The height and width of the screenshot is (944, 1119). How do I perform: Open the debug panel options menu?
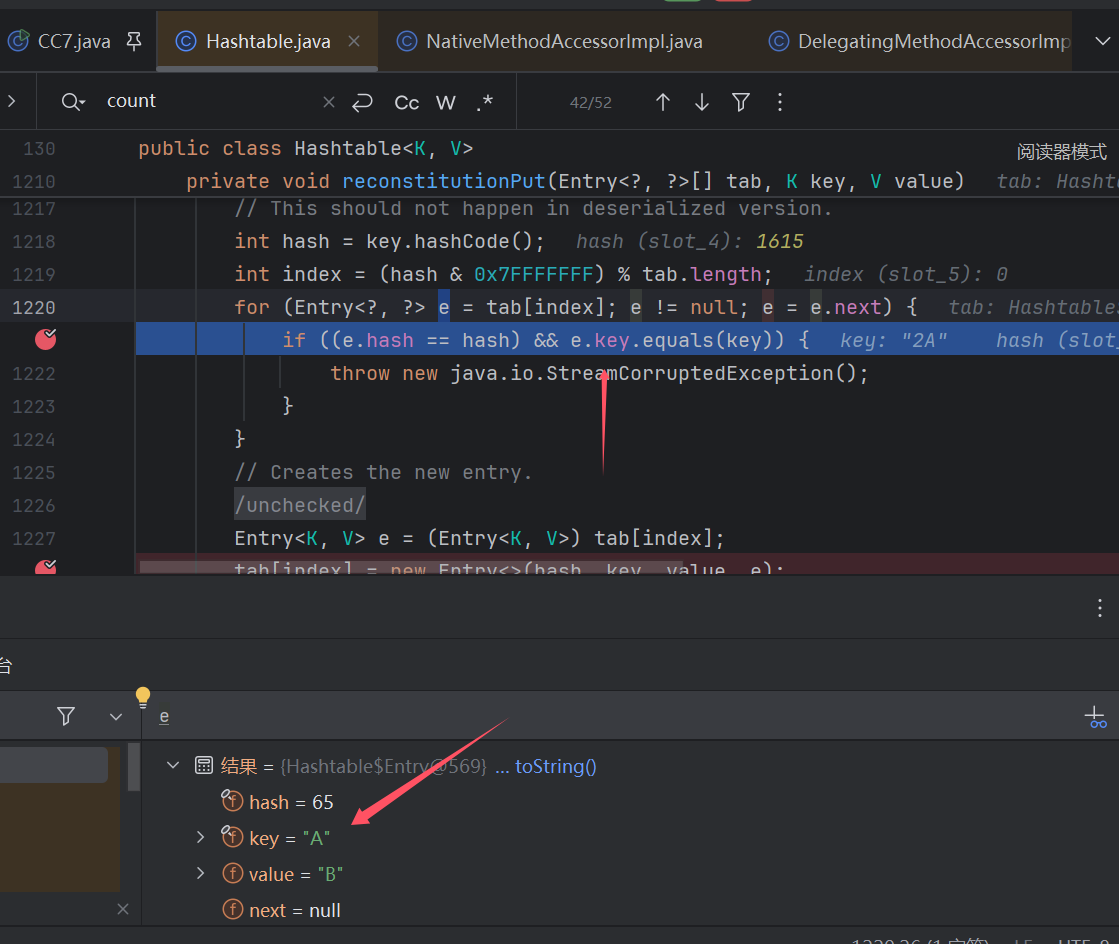pyautogui.click(x=1100, y=608)
